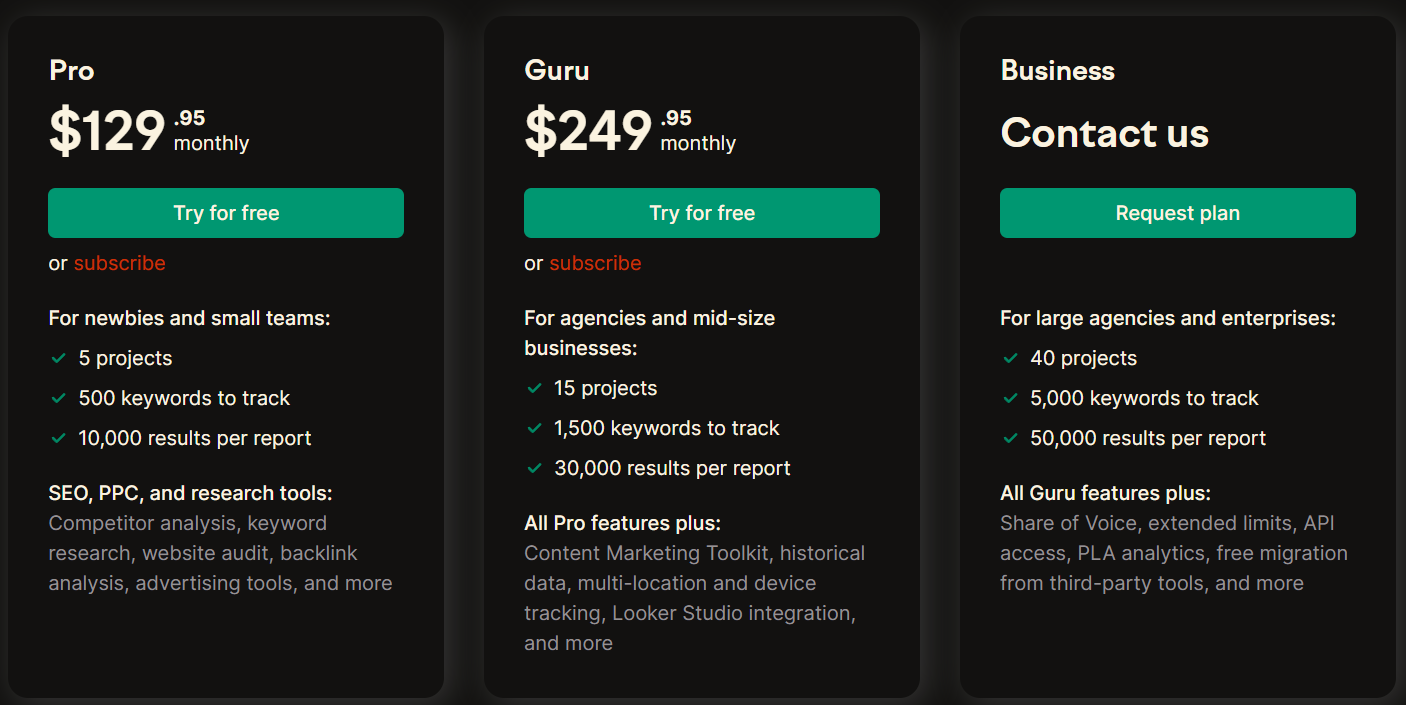Click the checkmark beside 40 projects

(x=1010, y=358)
